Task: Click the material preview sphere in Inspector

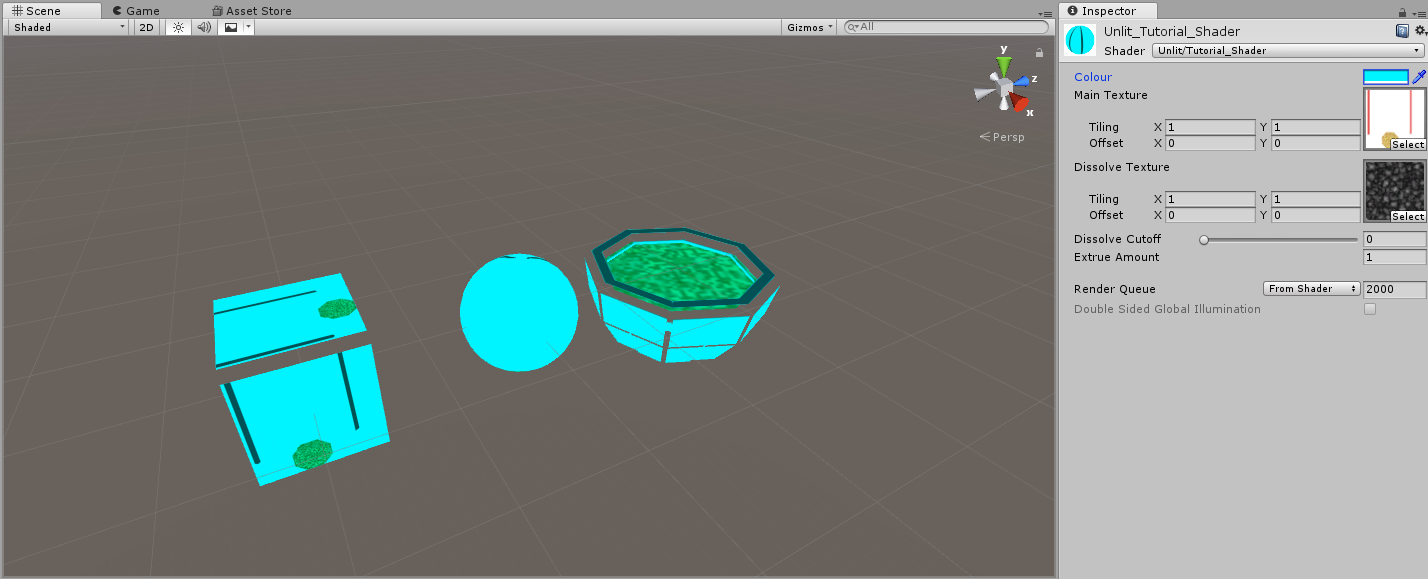Action: 1079,40
